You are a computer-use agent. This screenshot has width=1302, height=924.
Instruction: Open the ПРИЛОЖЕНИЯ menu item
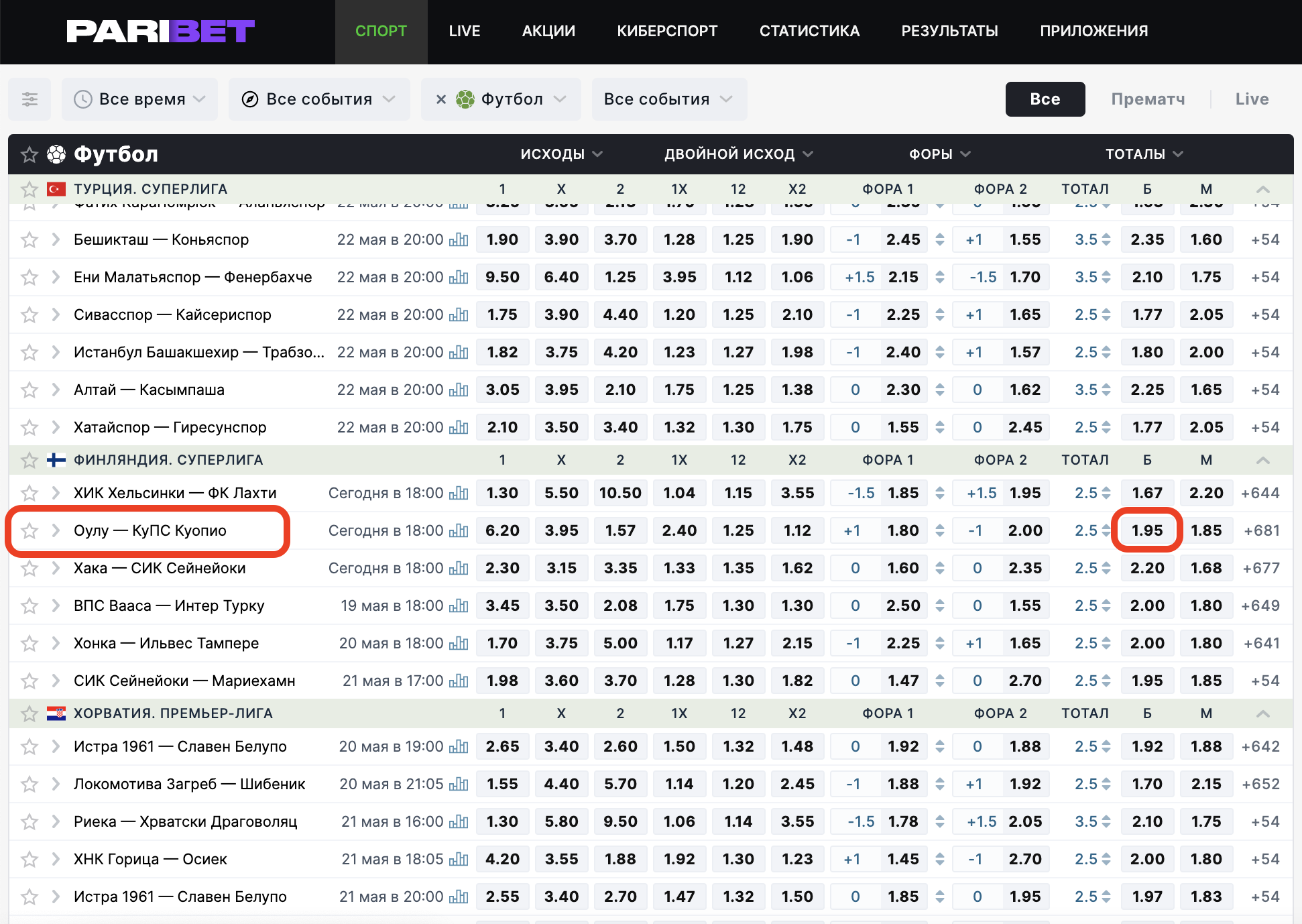[x=1094, y=31]
